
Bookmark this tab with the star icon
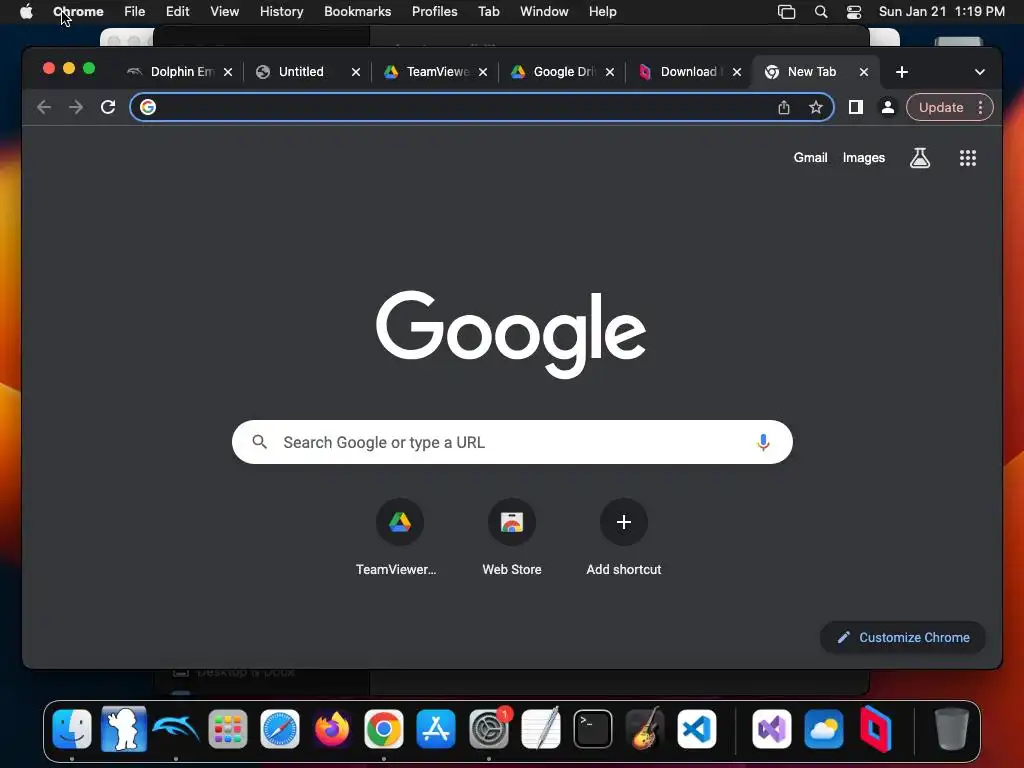tap(816, 108)
